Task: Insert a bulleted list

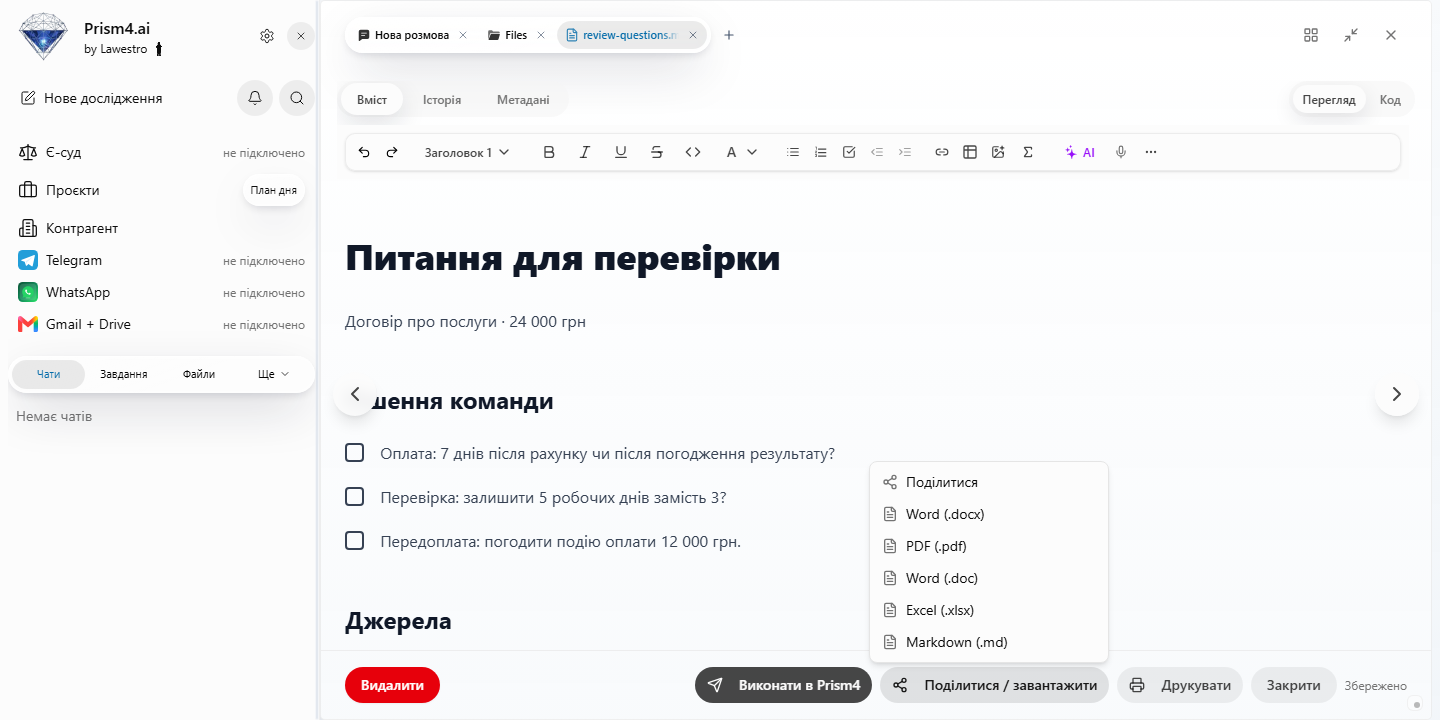Action: click(793, 152)
